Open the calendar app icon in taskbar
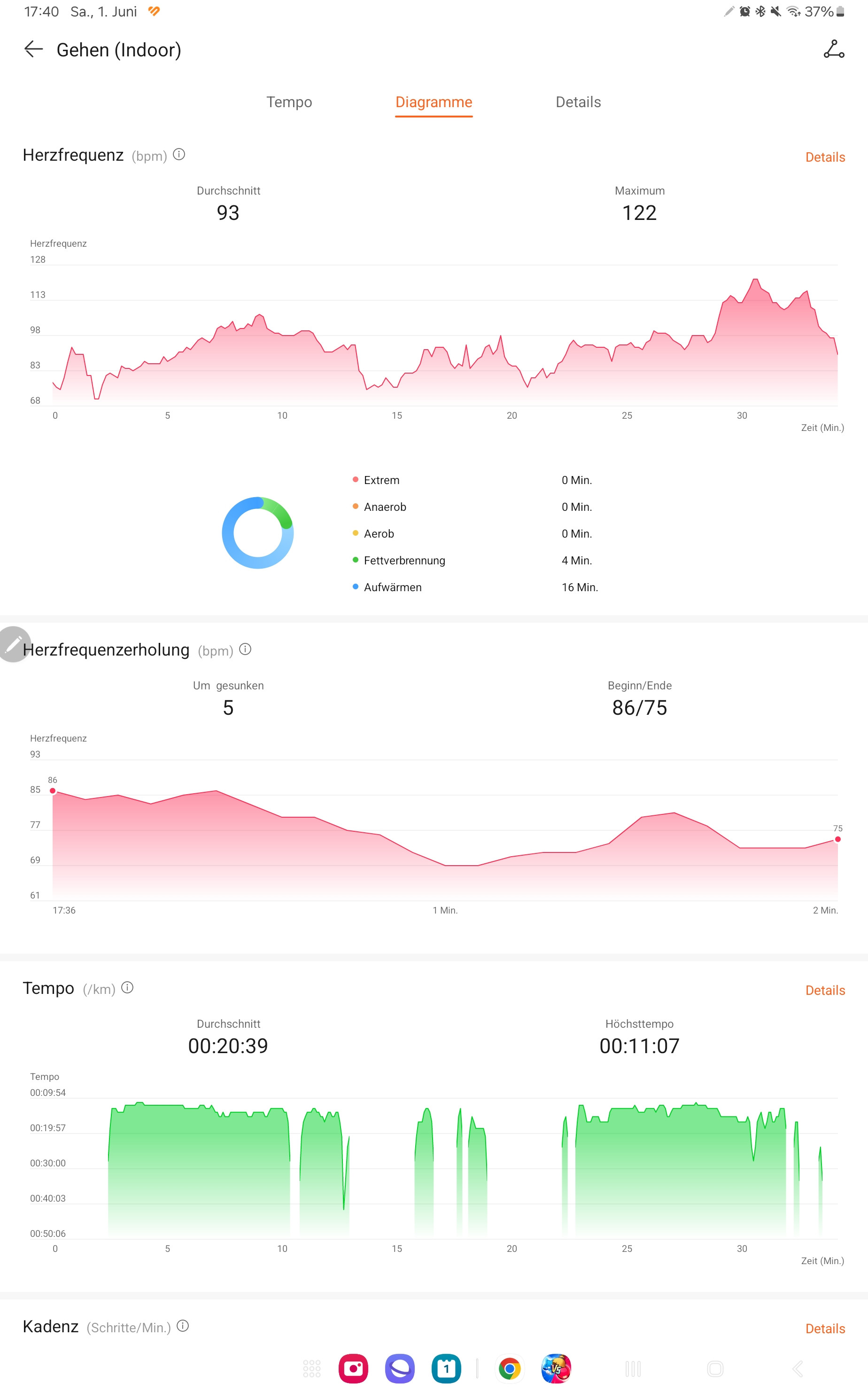 pos(446,1368)
